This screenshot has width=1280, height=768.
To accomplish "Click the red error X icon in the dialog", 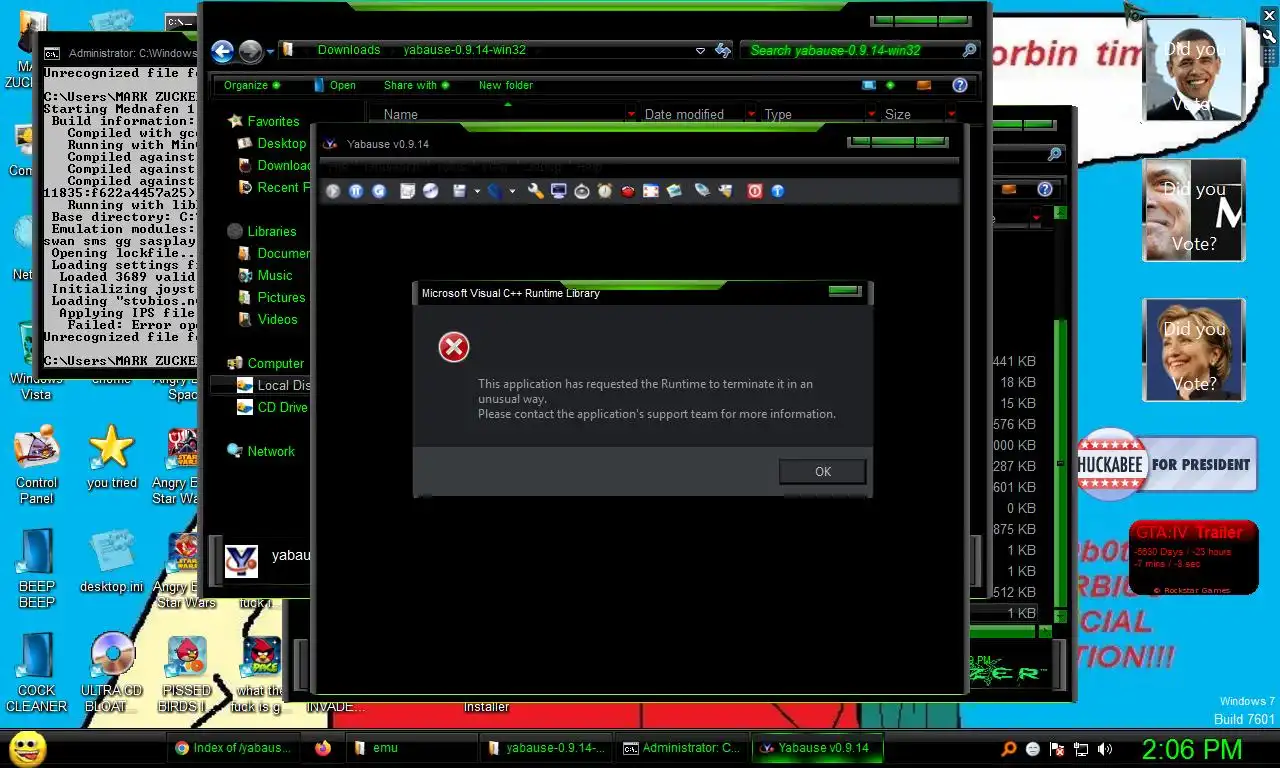I will [454, 347].
